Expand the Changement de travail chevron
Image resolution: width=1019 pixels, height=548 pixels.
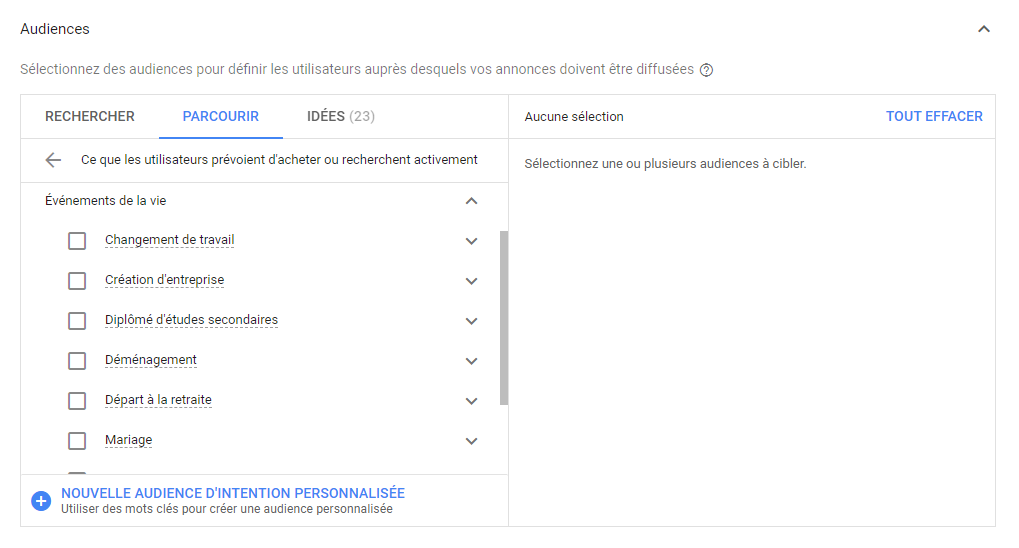click(472, 241)
